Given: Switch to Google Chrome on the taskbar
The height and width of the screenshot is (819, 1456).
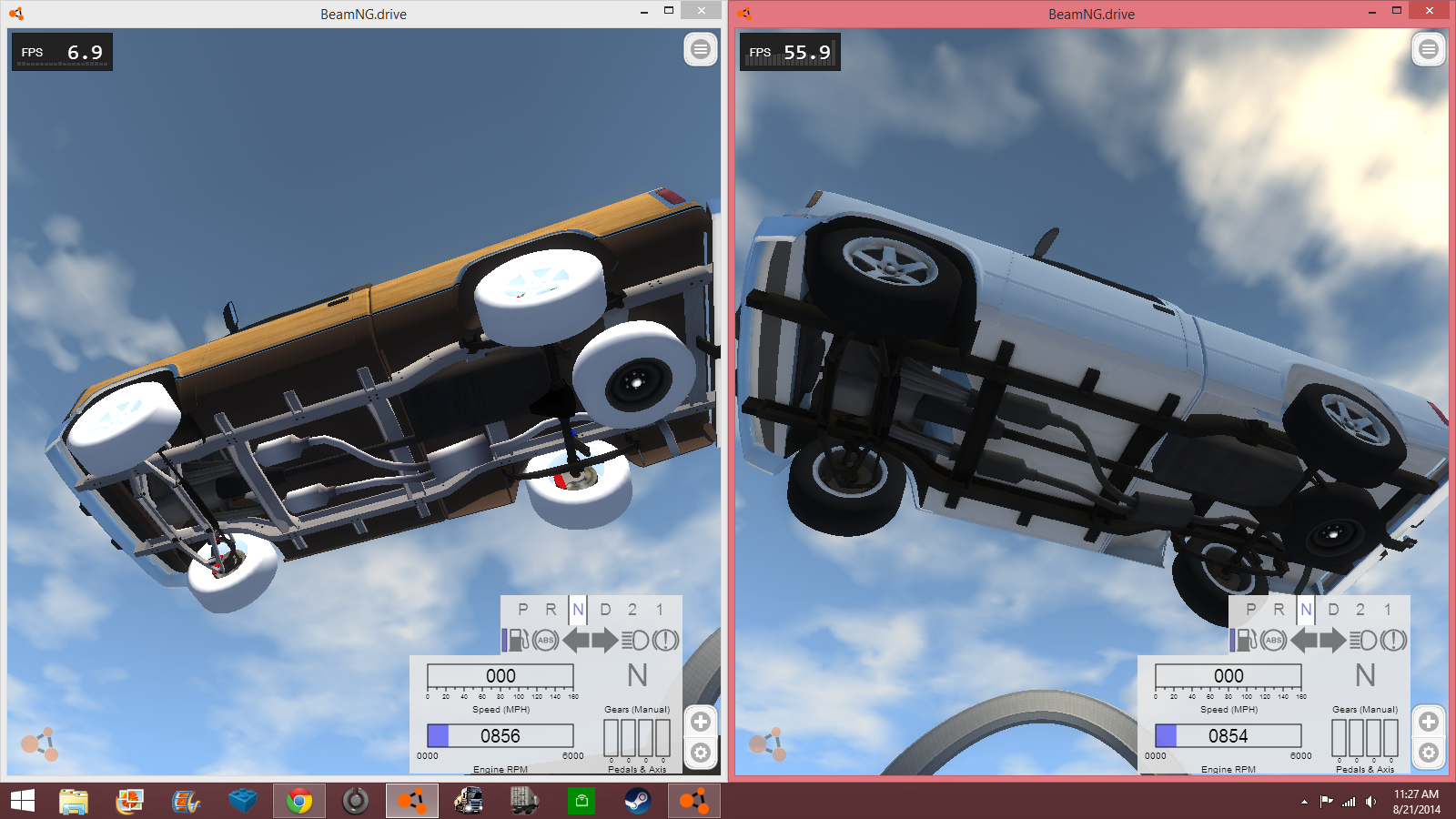Looking at the screenshot, I should click(x=299, y=801).
